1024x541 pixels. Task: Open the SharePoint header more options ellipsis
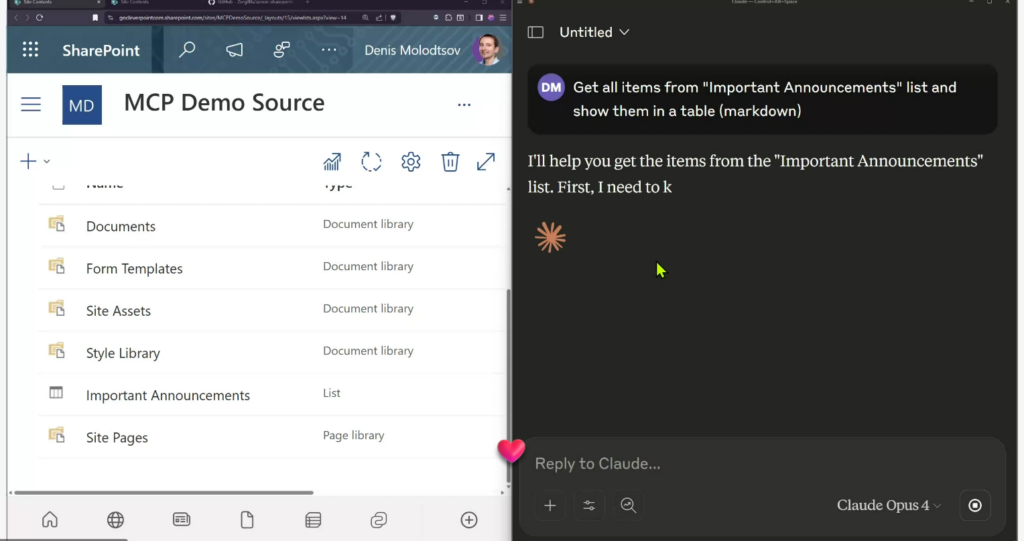pyautogui.click(x=329, y=50)
